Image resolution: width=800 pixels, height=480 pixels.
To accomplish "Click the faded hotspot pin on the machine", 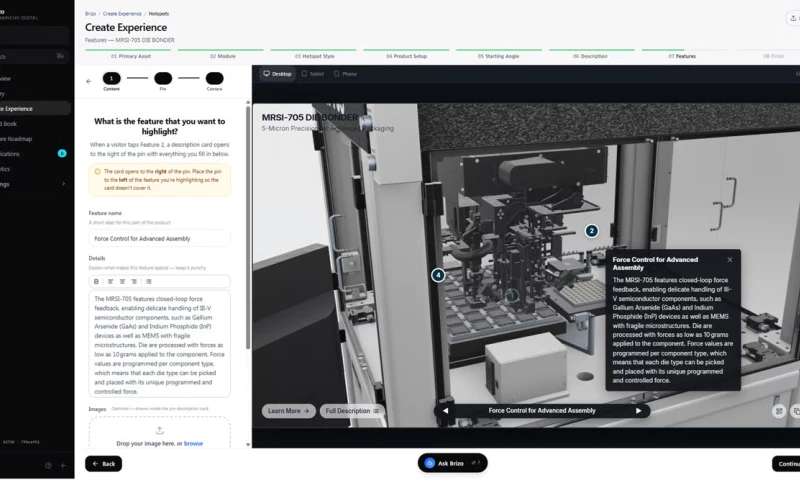I will point(512,295).
